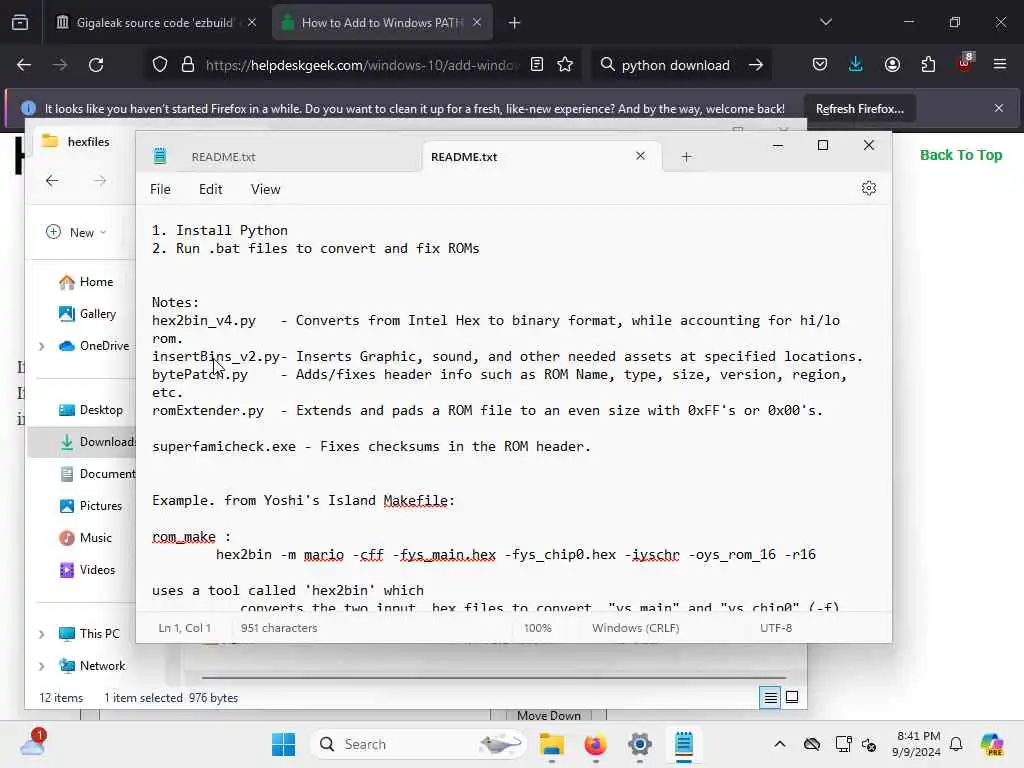Open the Edit menu in Notepad

pyautogui.click(x=210, y=189)
